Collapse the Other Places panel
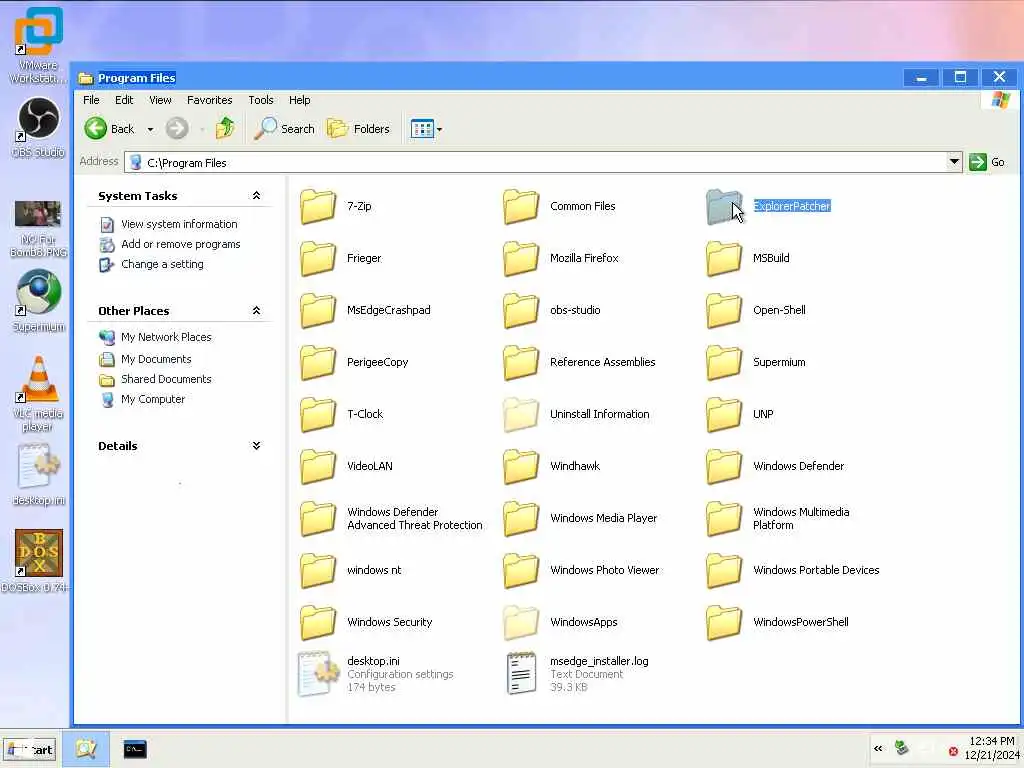1024x768 pixels. pyautogui.click(x=257, y=310)
